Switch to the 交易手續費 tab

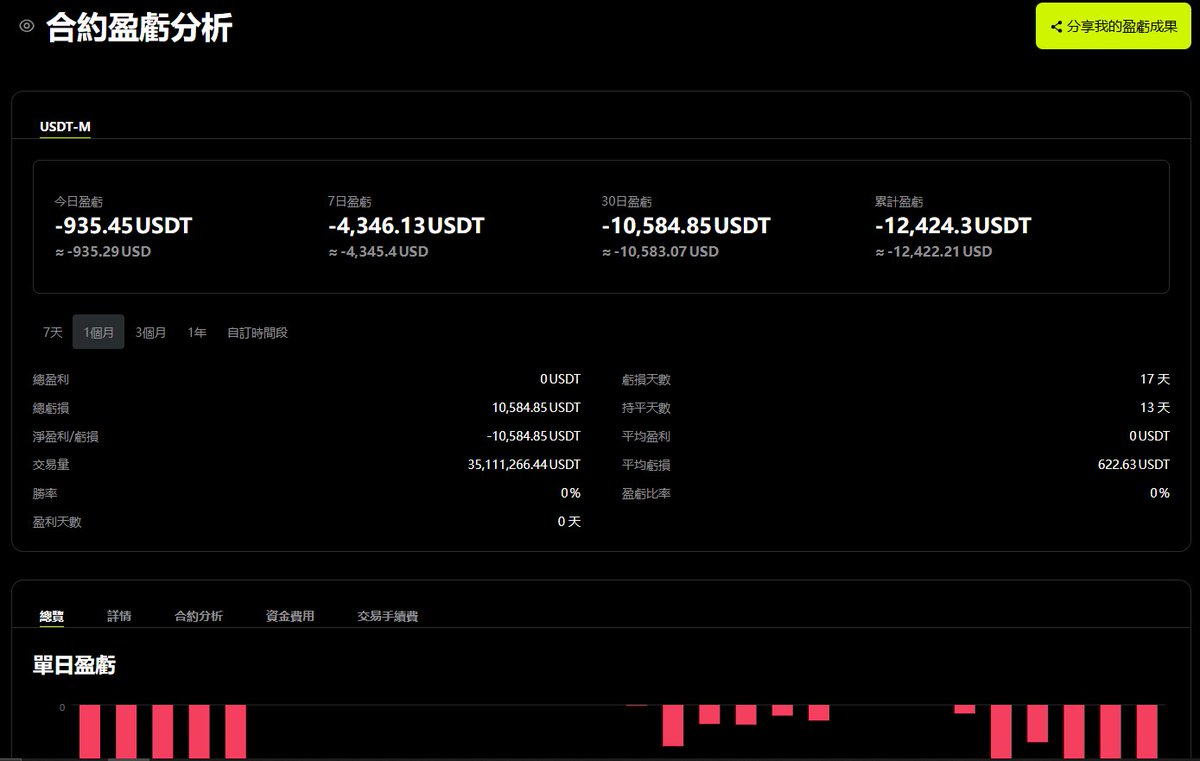click(388, 616)
